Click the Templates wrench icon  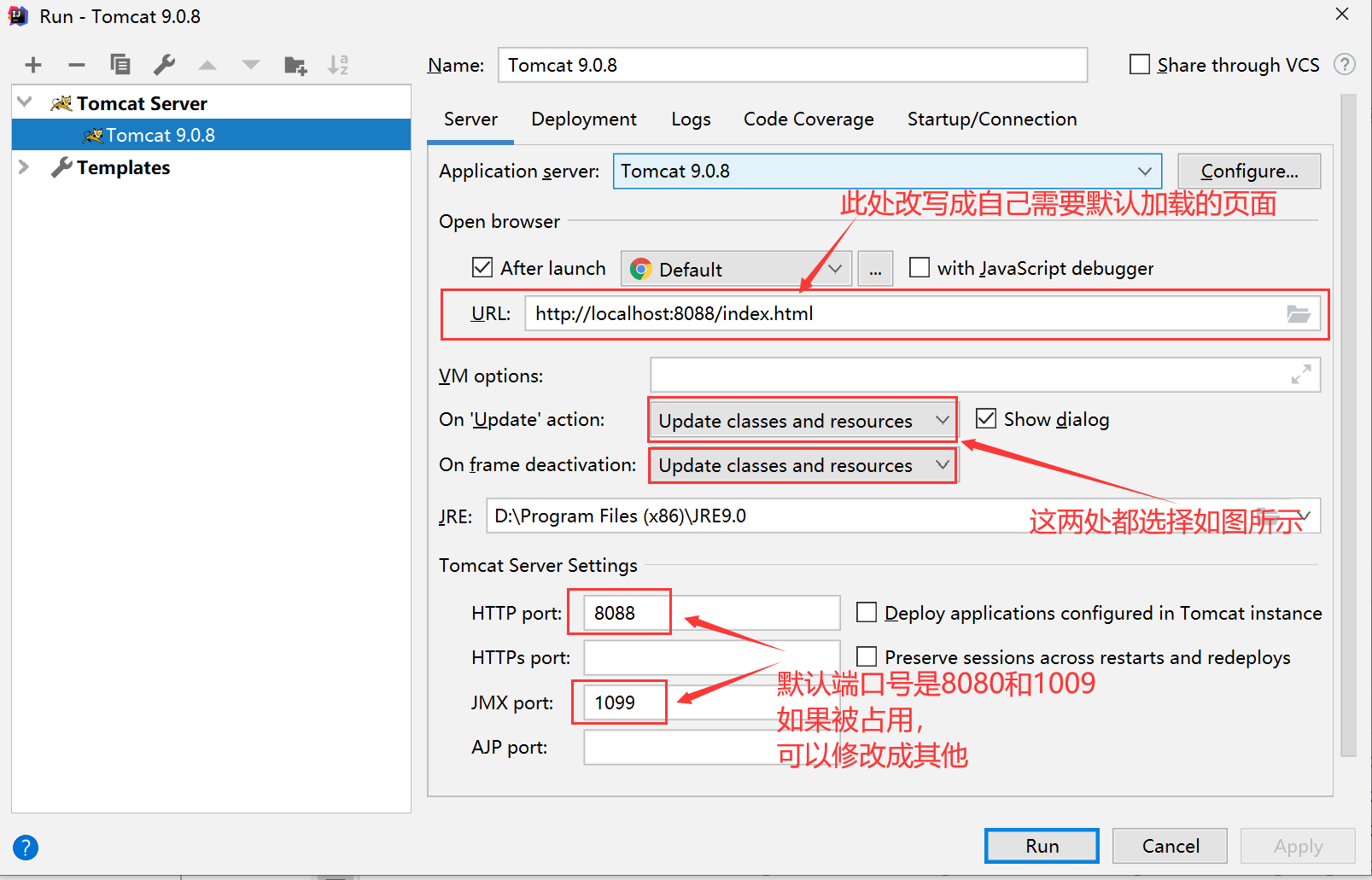click(61, 167)
